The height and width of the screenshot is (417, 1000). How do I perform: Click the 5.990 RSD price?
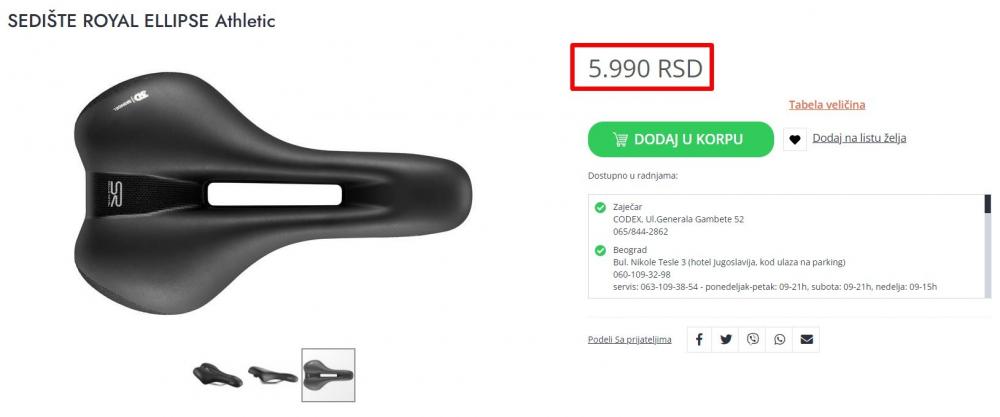pos(645,68)
